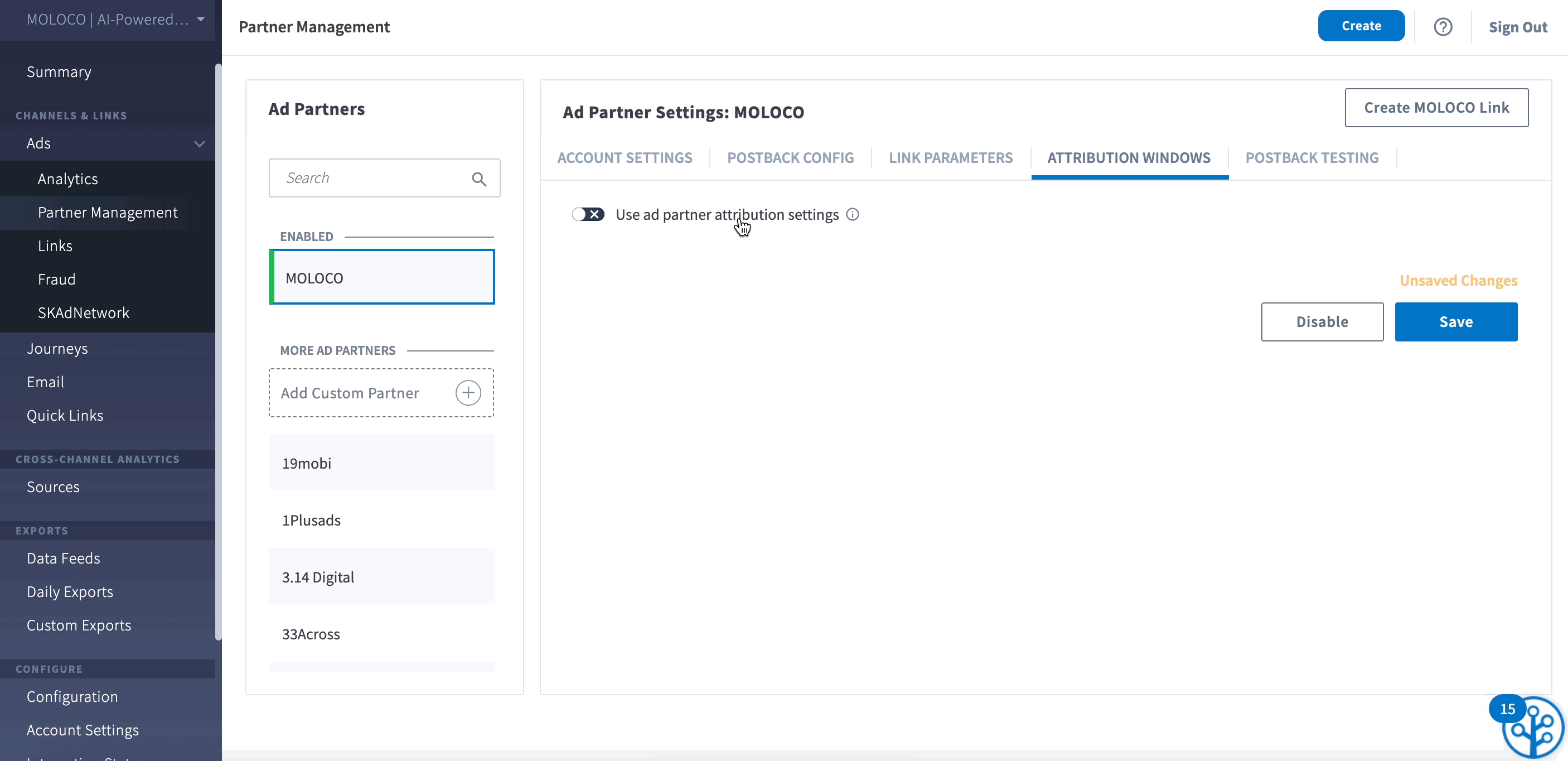Click Sign Out

point(1517,27)
